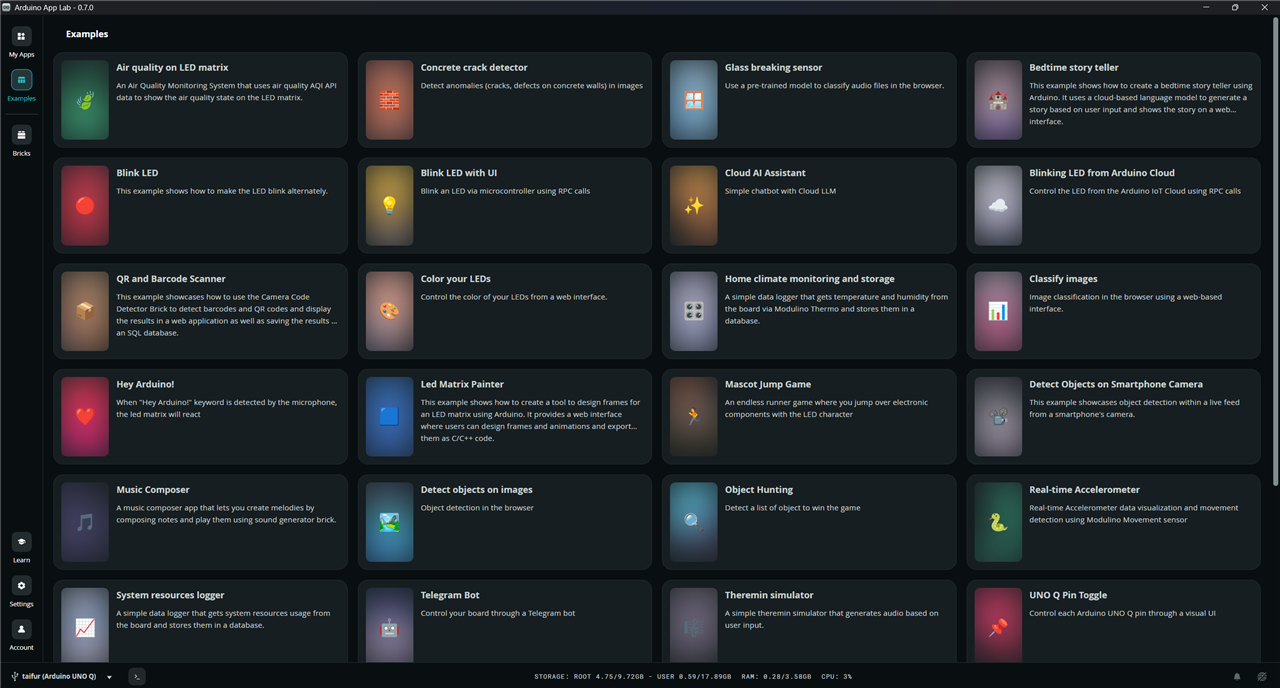Screen dimensions: 1280x688
Task: Click the Mascot Jump Game runner icon
Action: click(694, 416)
